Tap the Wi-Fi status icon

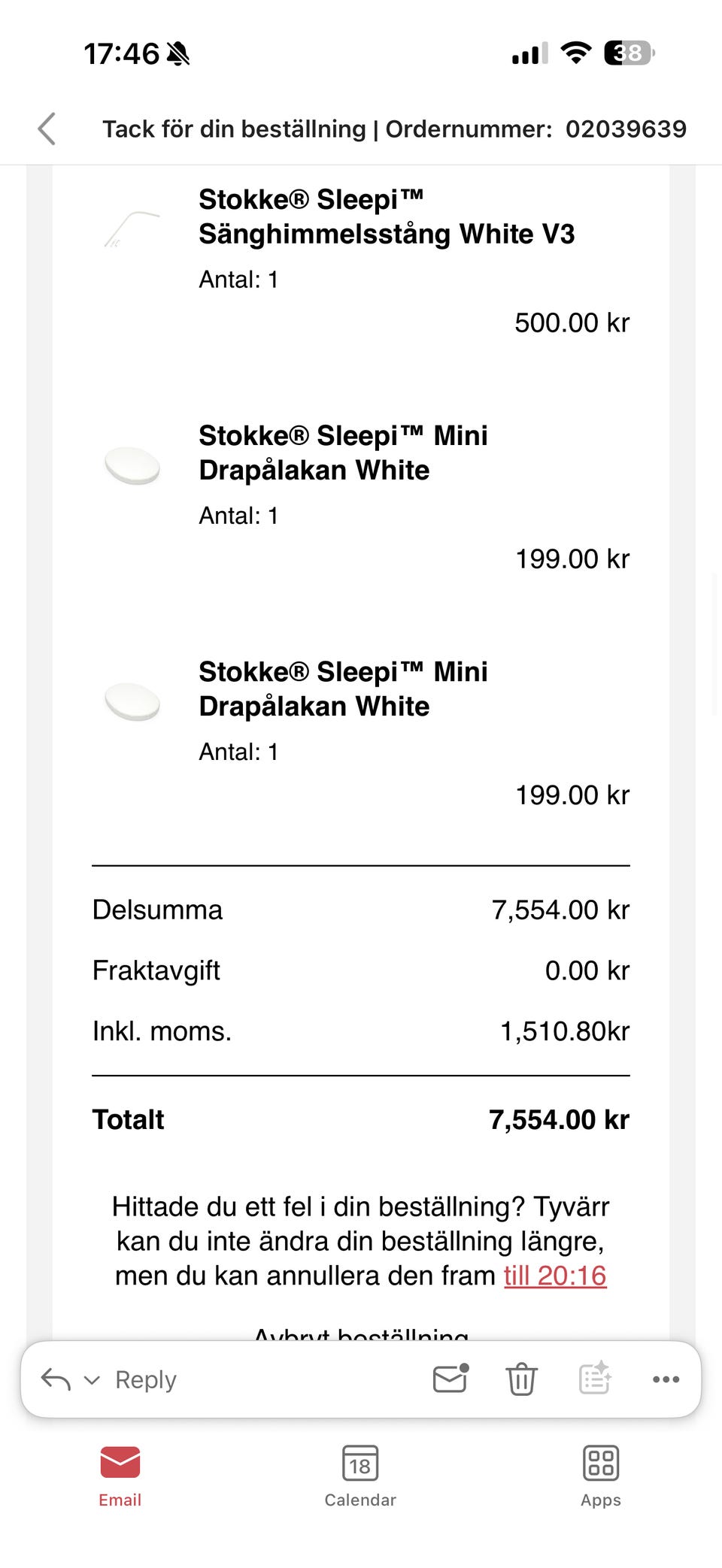575,53
